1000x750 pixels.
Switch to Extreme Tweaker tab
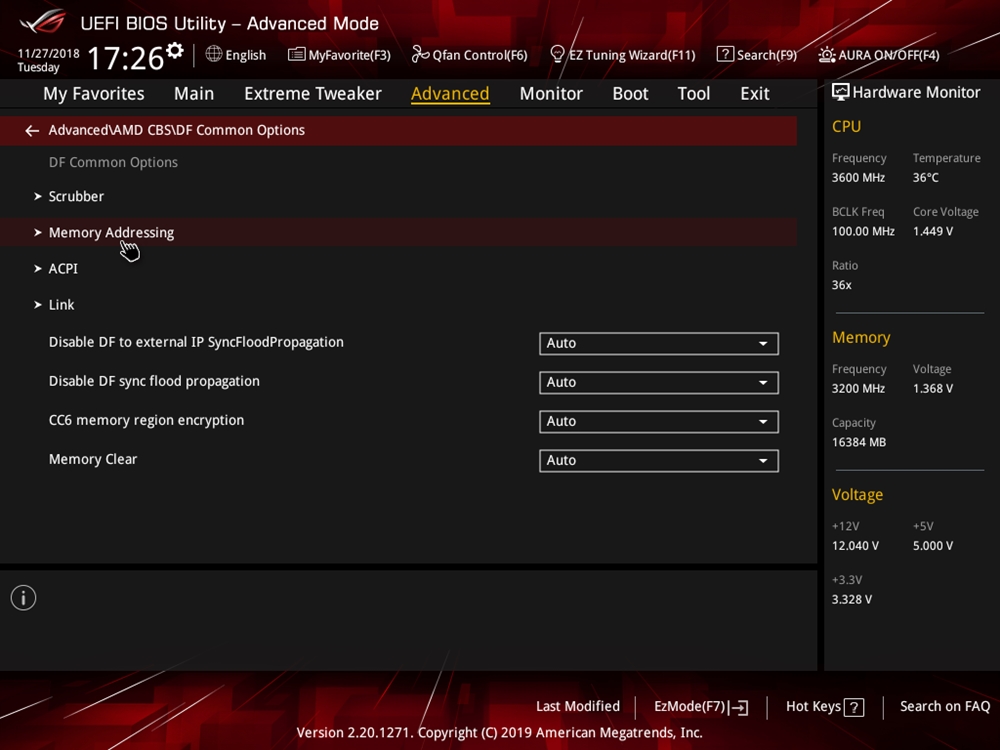312,94
